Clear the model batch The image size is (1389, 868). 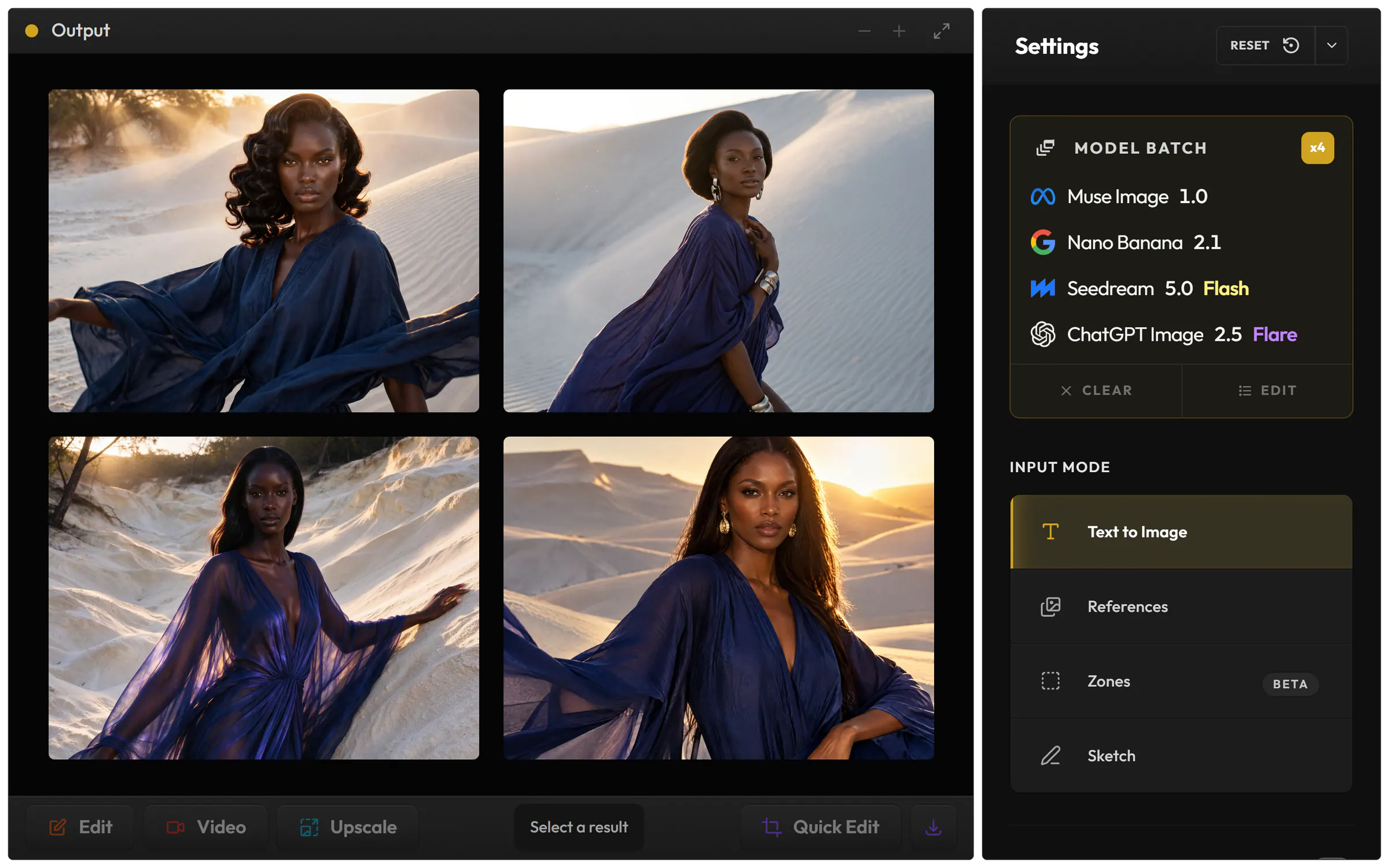click(x=1096, y=391)
